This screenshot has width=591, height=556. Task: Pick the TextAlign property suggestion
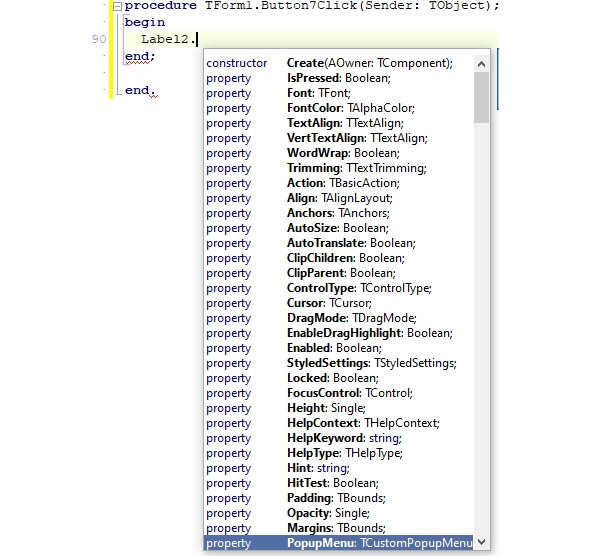pos(338,123)
